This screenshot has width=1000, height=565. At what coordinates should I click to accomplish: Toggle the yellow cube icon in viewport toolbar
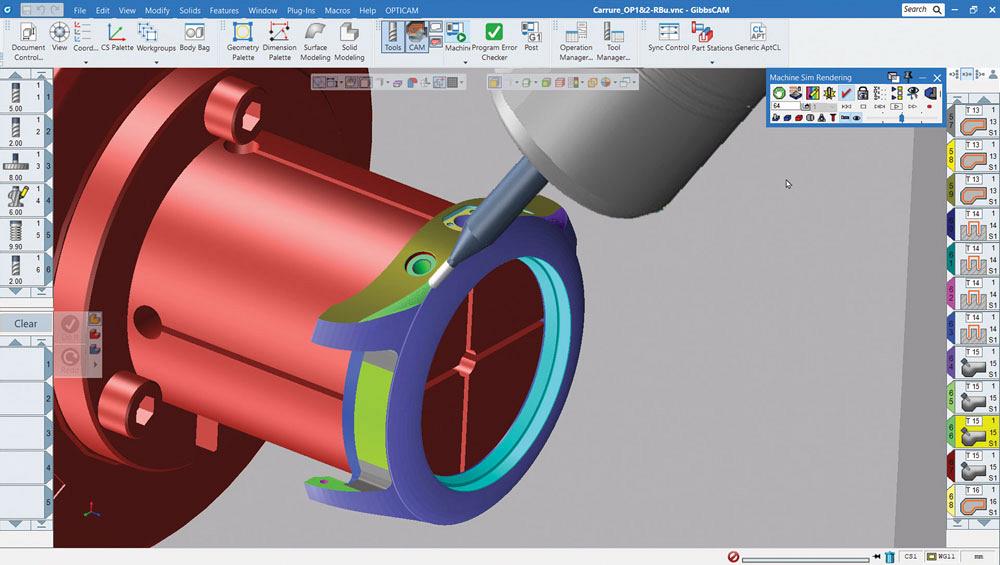493,82
